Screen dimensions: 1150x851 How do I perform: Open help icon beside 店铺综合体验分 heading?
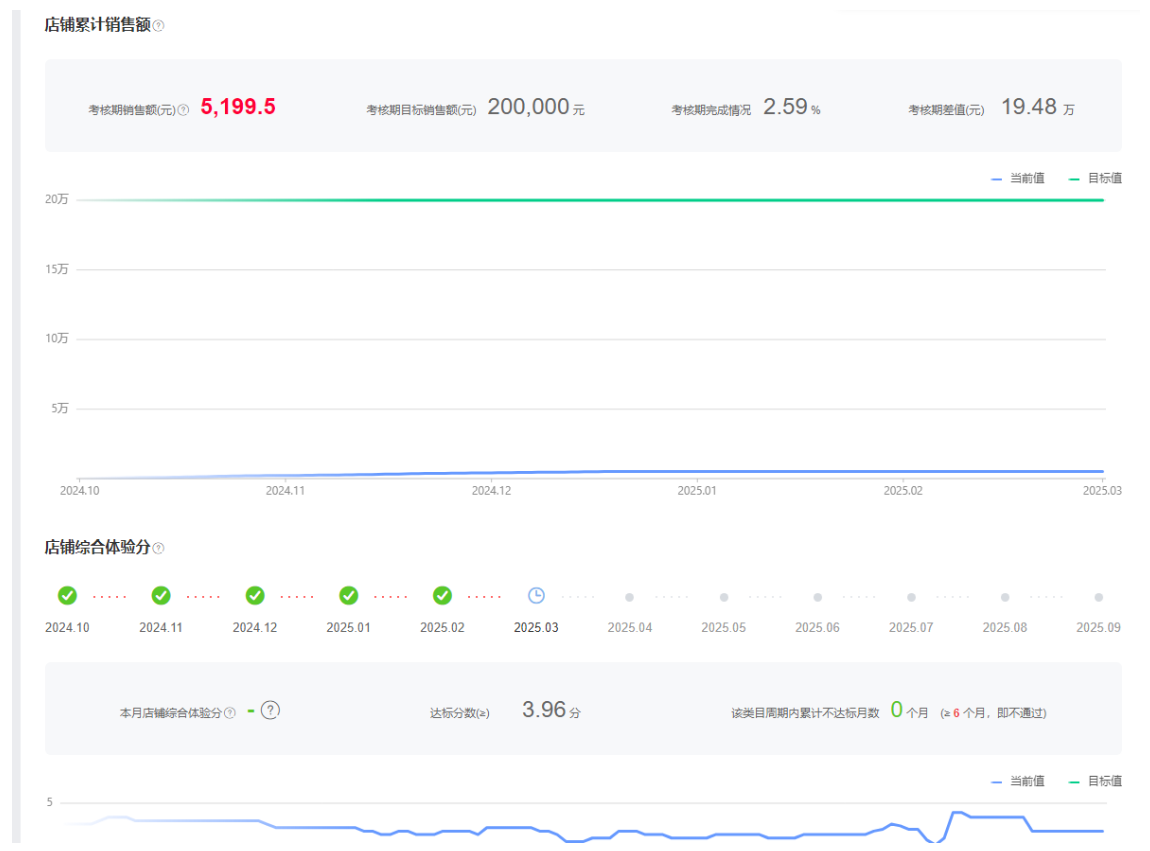click(158, 548)
